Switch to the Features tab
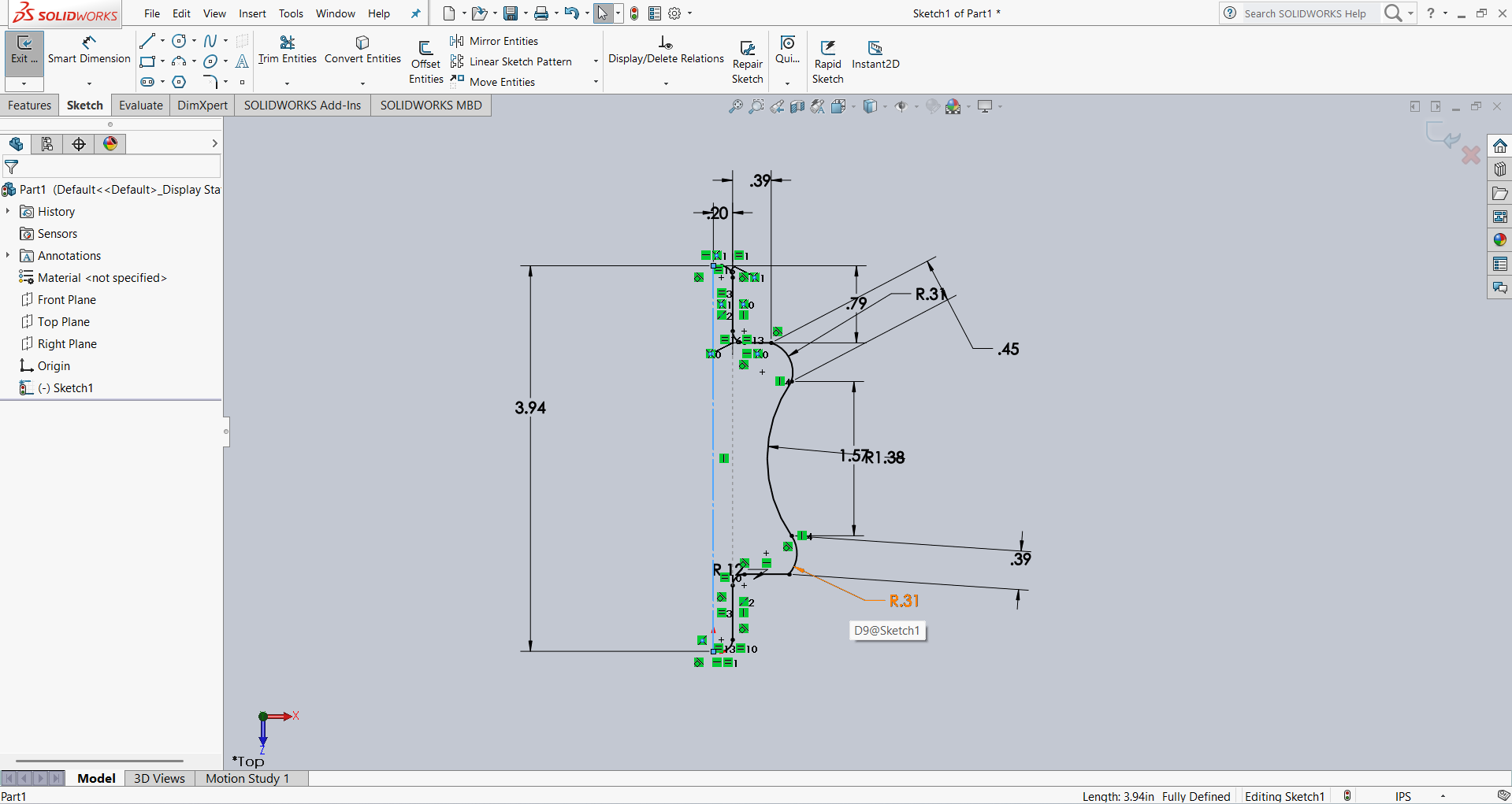Viewport: 1512px width, 804px height. [x=30, y=106]
